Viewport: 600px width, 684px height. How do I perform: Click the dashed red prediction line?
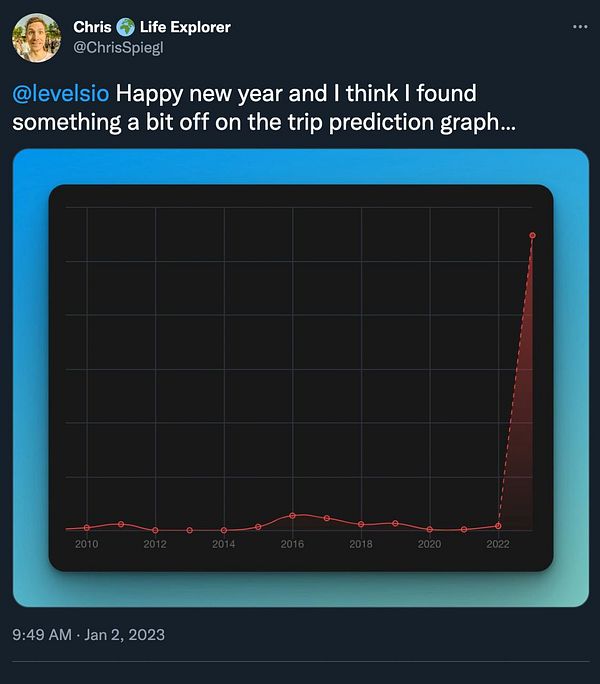tap(515, 381)
